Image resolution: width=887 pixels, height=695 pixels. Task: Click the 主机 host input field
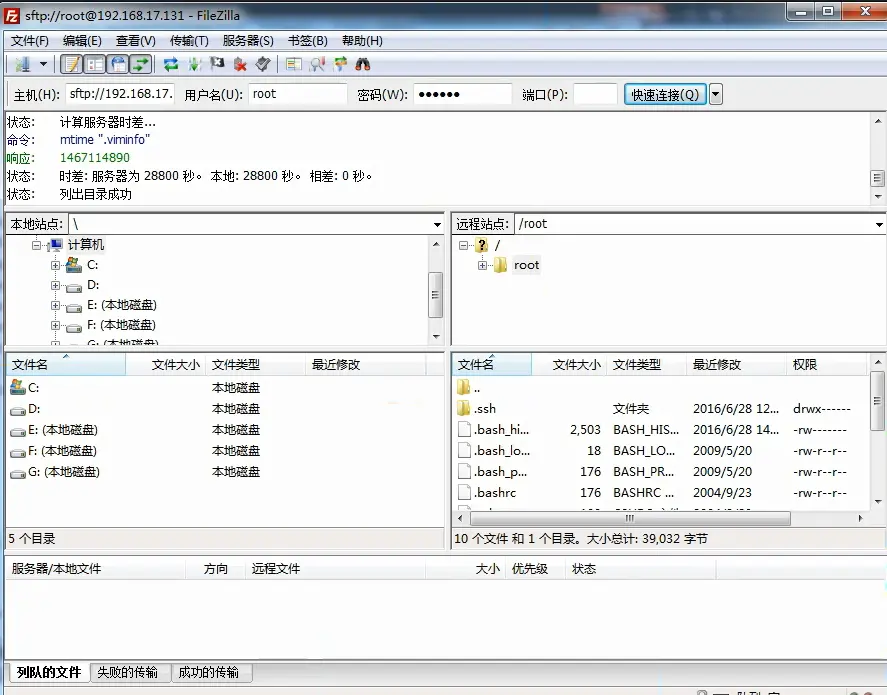[120, 94]
